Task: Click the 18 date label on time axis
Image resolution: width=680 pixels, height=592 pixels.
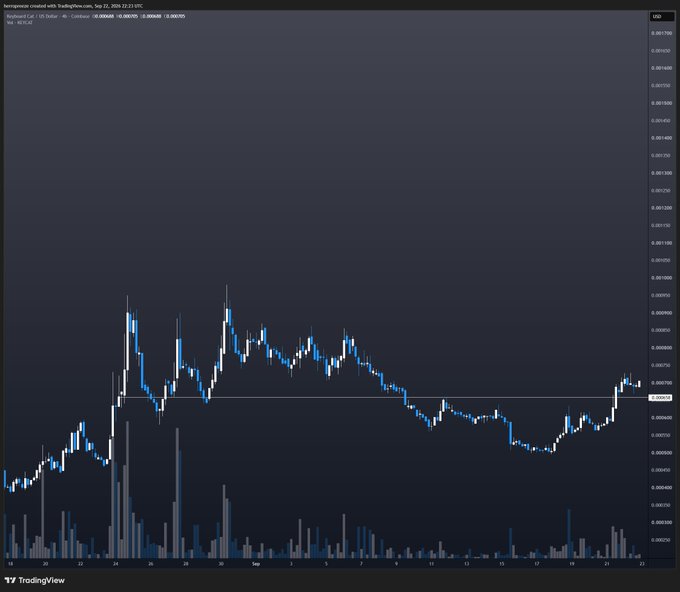Action: point(10,564)
